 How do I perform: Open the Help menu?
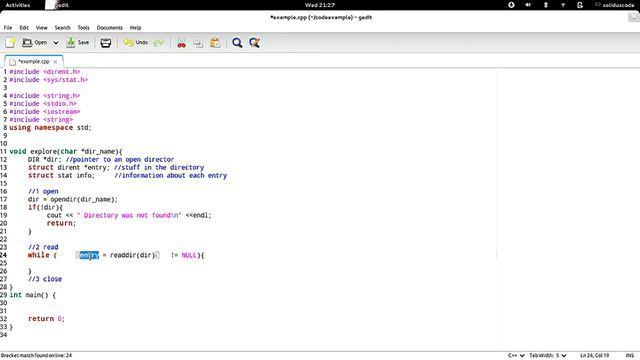click(x=136, y=28)
